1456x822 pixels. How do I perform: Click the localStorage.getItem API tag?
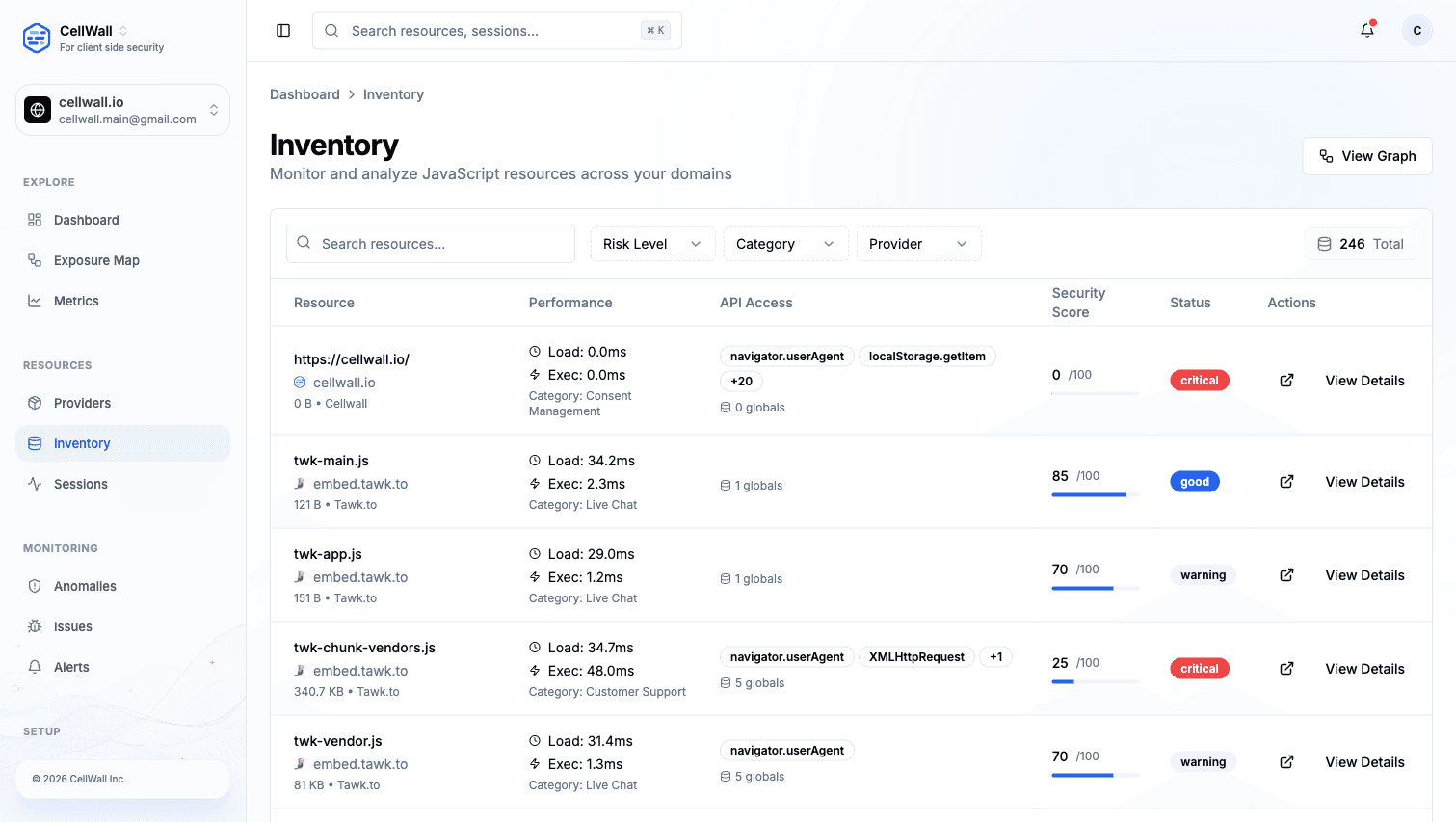point(927,357)
